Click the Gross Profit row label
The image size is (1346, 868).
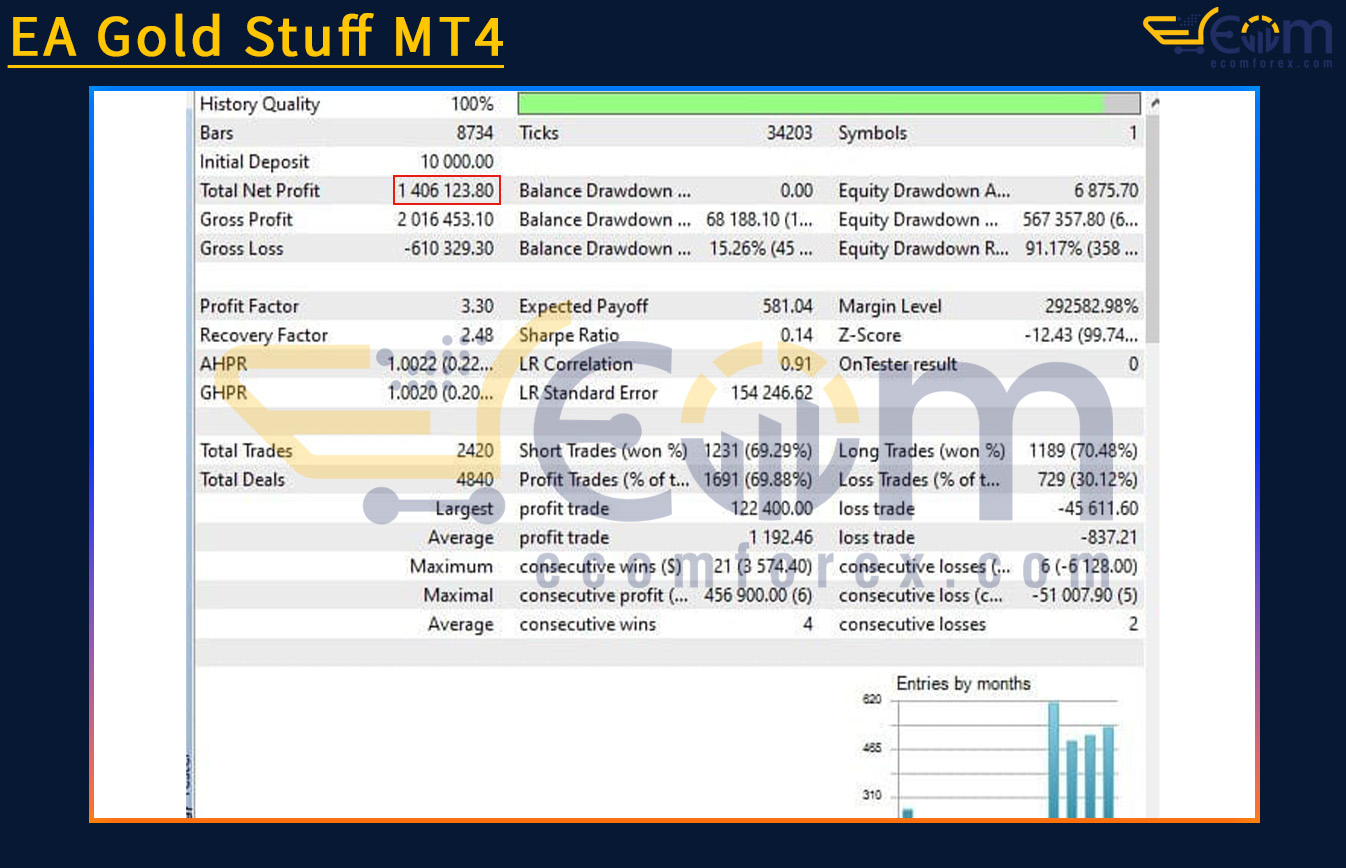click(246, 220)
